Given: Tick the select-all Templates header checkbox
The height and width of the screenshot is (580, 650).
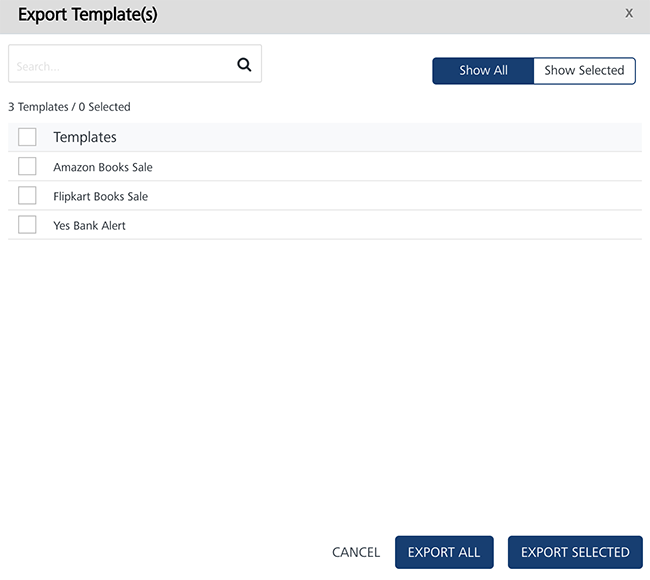Looking at the screenshot, I should tap(27, 137).
